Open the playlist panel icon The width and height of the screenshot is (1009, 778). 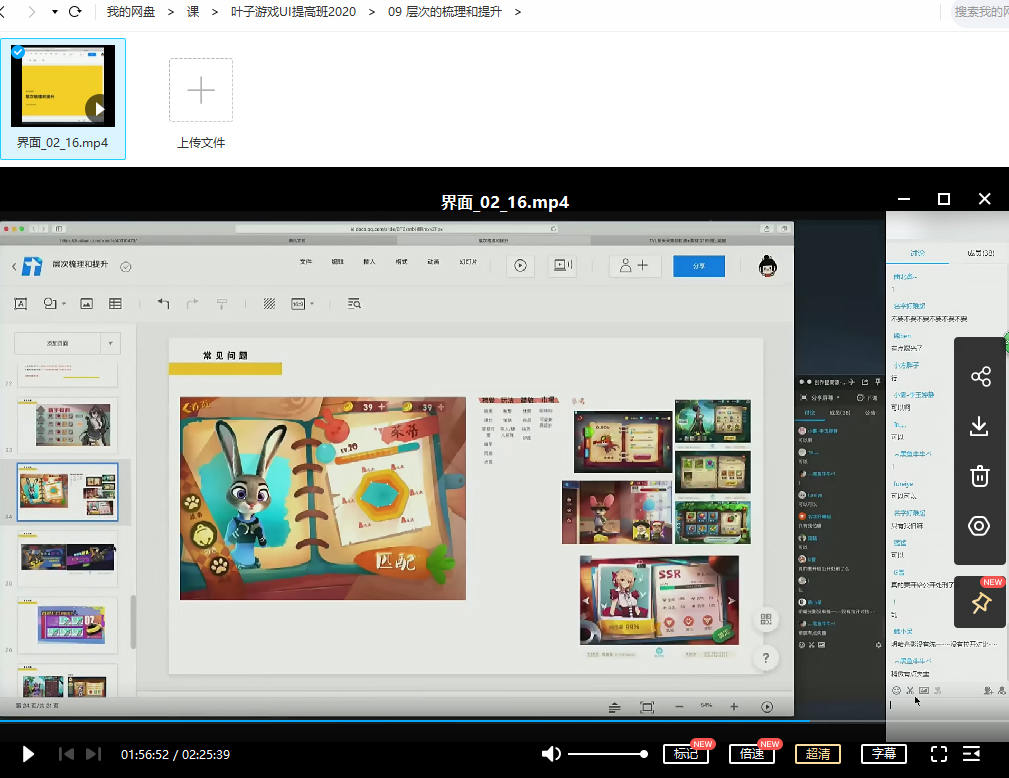tap(971, 754)
